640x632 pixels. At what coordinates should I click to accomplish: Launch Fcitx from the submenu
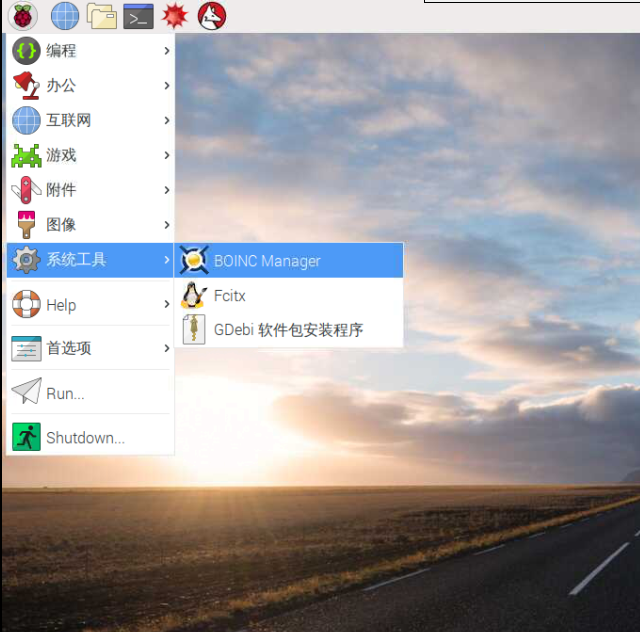[x=289, y=295]
